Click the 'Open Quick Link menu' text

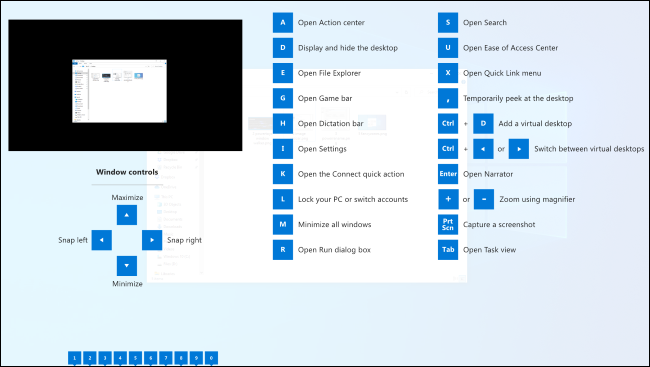point(502,73)
